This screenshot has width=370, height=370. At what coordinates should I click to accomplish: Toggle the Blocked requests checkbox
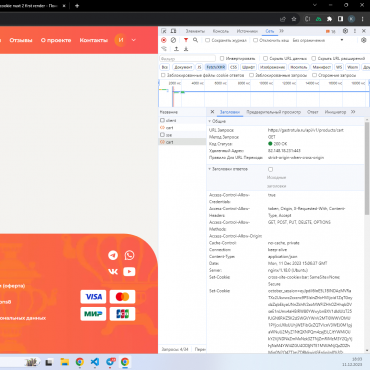tap(252, 75)
